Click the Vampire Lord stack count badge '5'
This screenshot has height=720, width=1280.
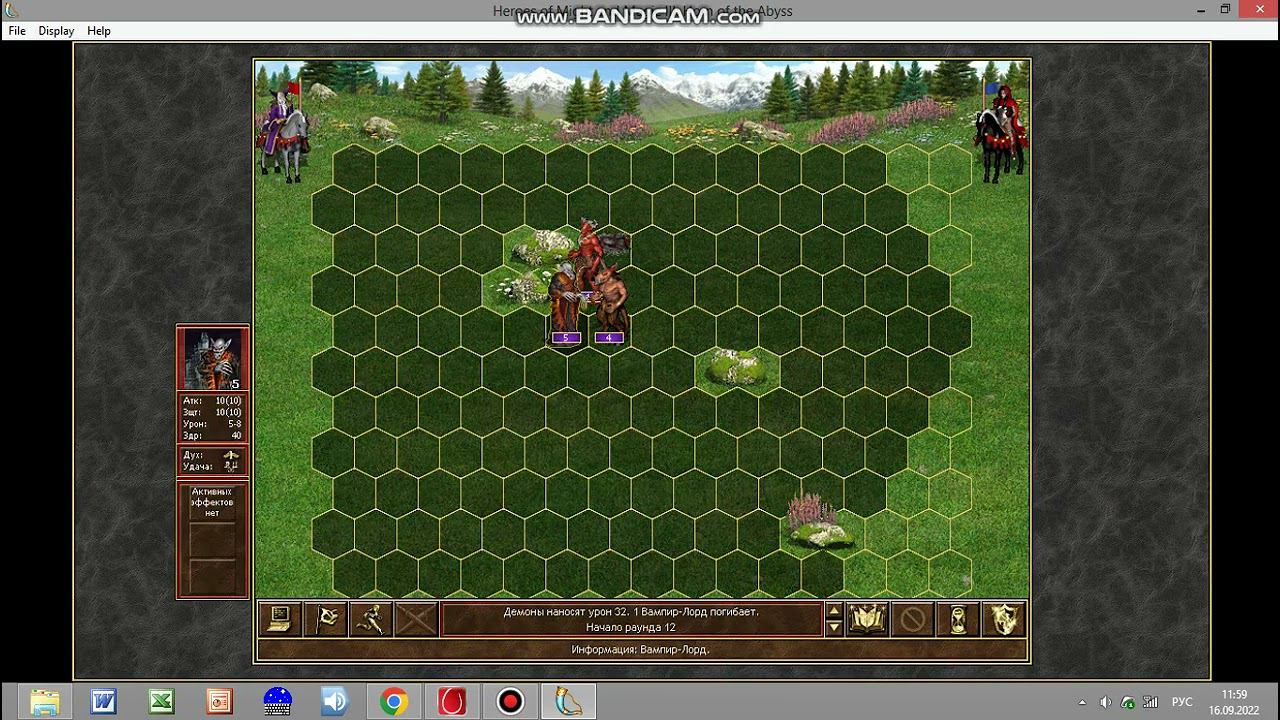566,338
